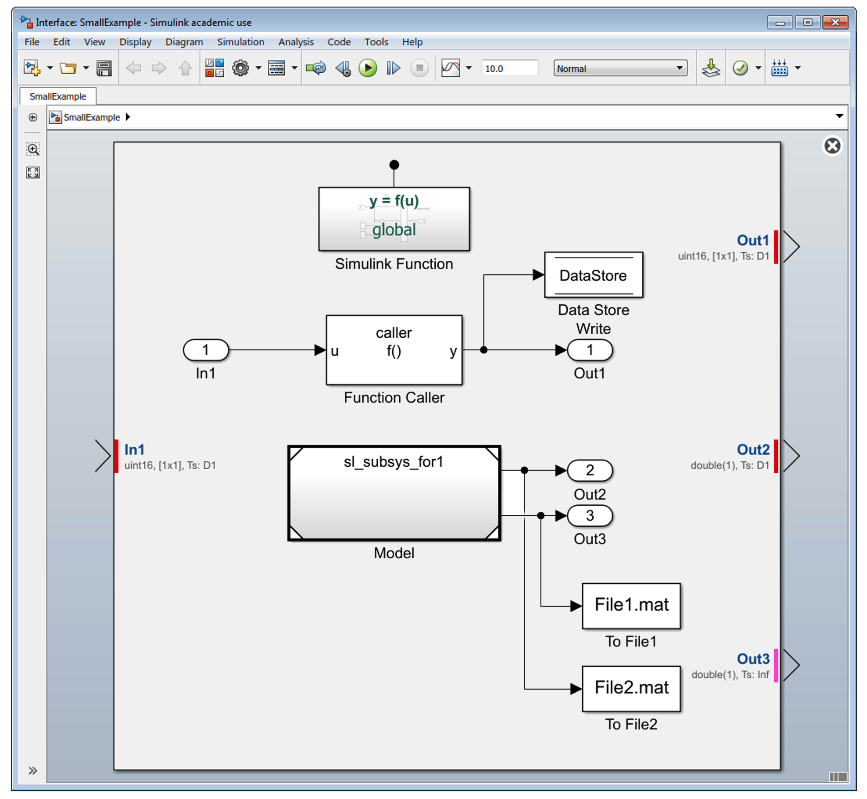The width and height of the screenshot is (867, 799).
Task: Open the Model Explorer toolbar icon
Action: pyautogui.click(x=276, y=68)
